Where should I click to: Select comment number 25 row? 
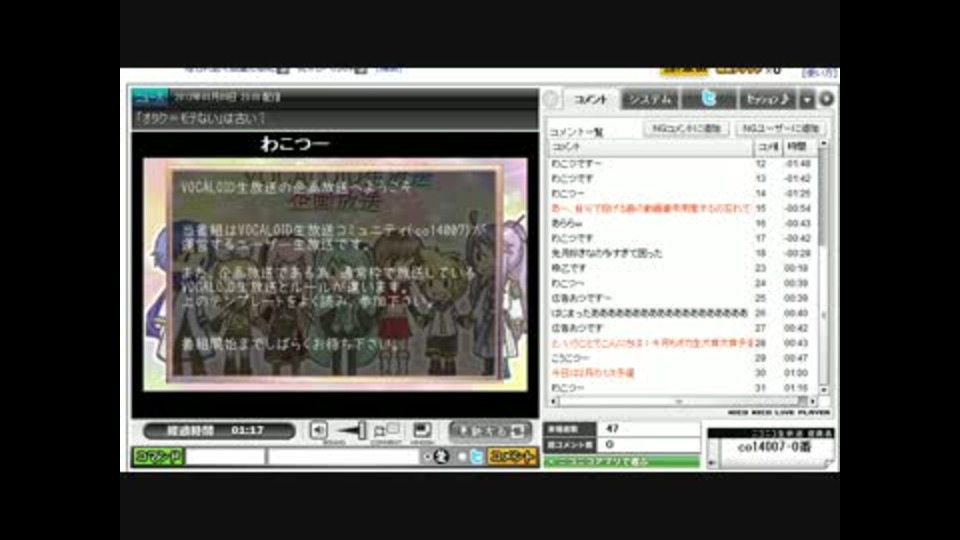coord(682,298)
